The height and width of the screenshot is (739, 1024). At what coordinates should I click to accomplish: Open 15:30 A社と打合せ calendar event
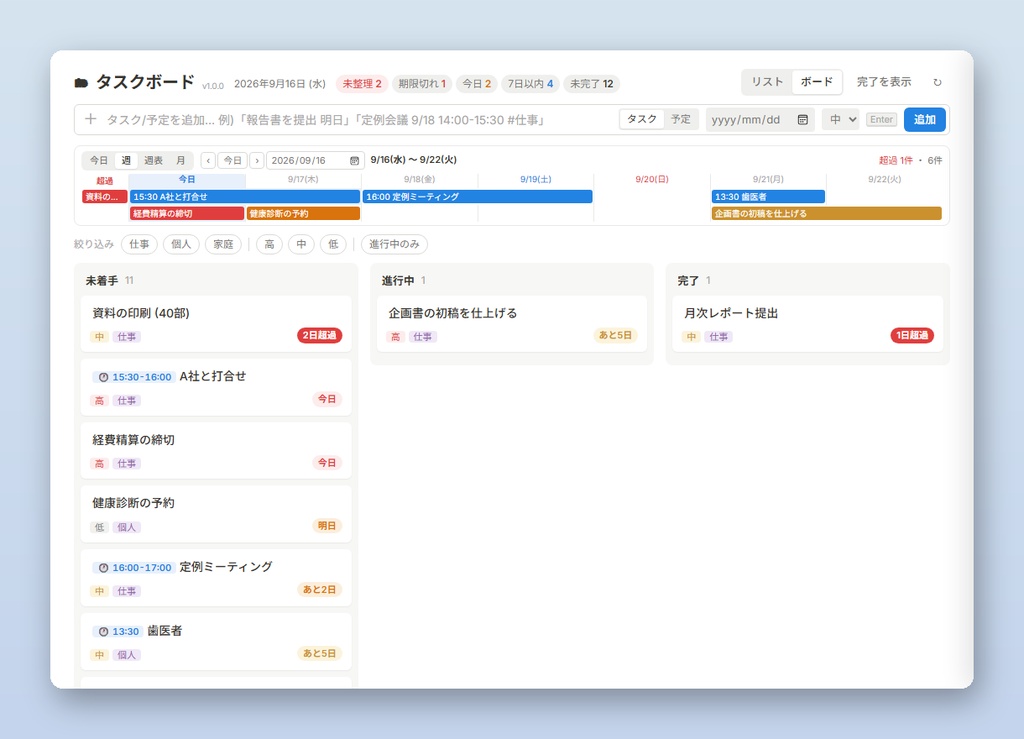245,197
